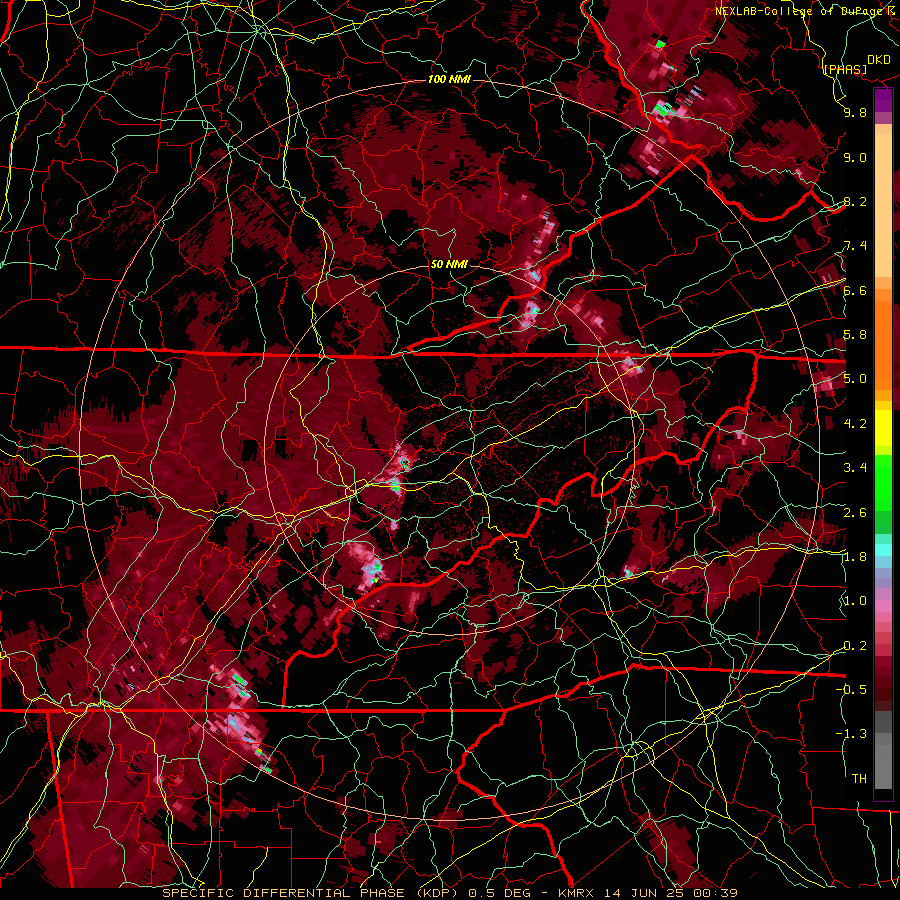Click the 5.8 value on the color scale

855,335
